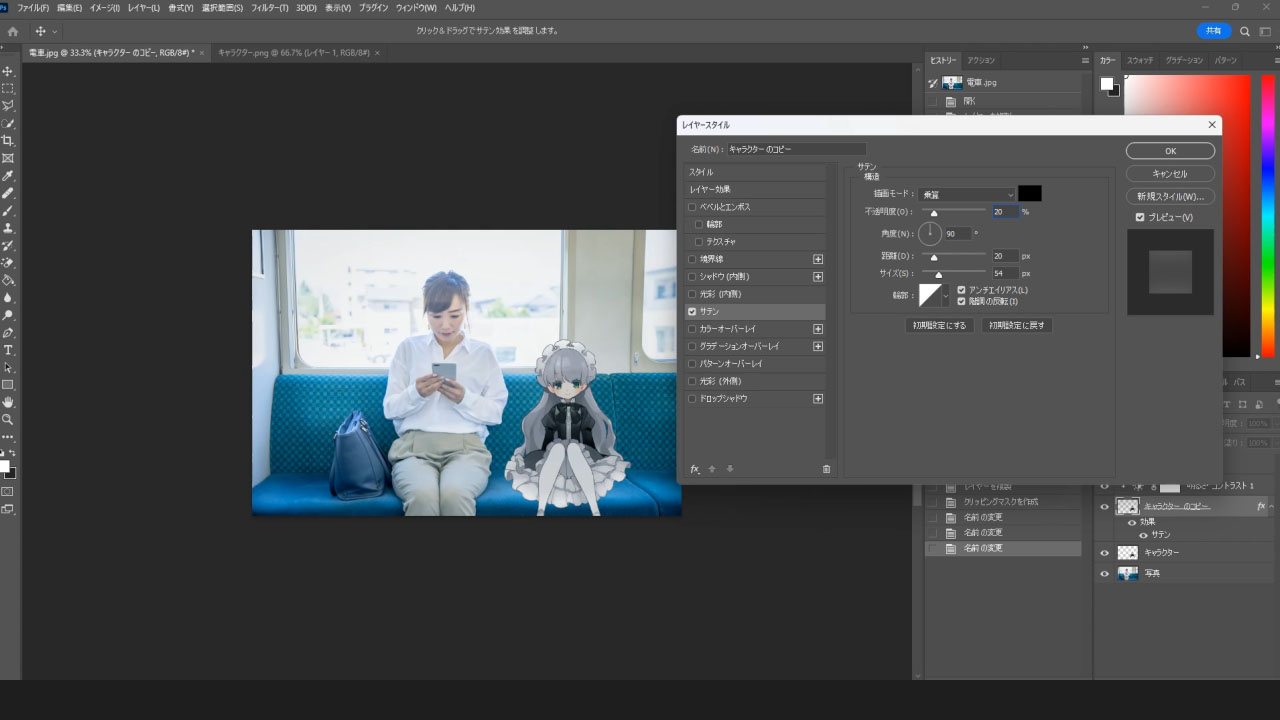
Task: Select the Lasso tool
Action: 8,106
